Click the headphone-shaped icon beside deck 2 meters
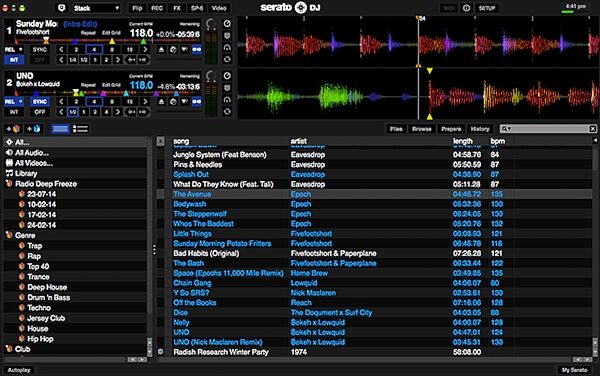 pyautogui.click(x=227, y=99)
